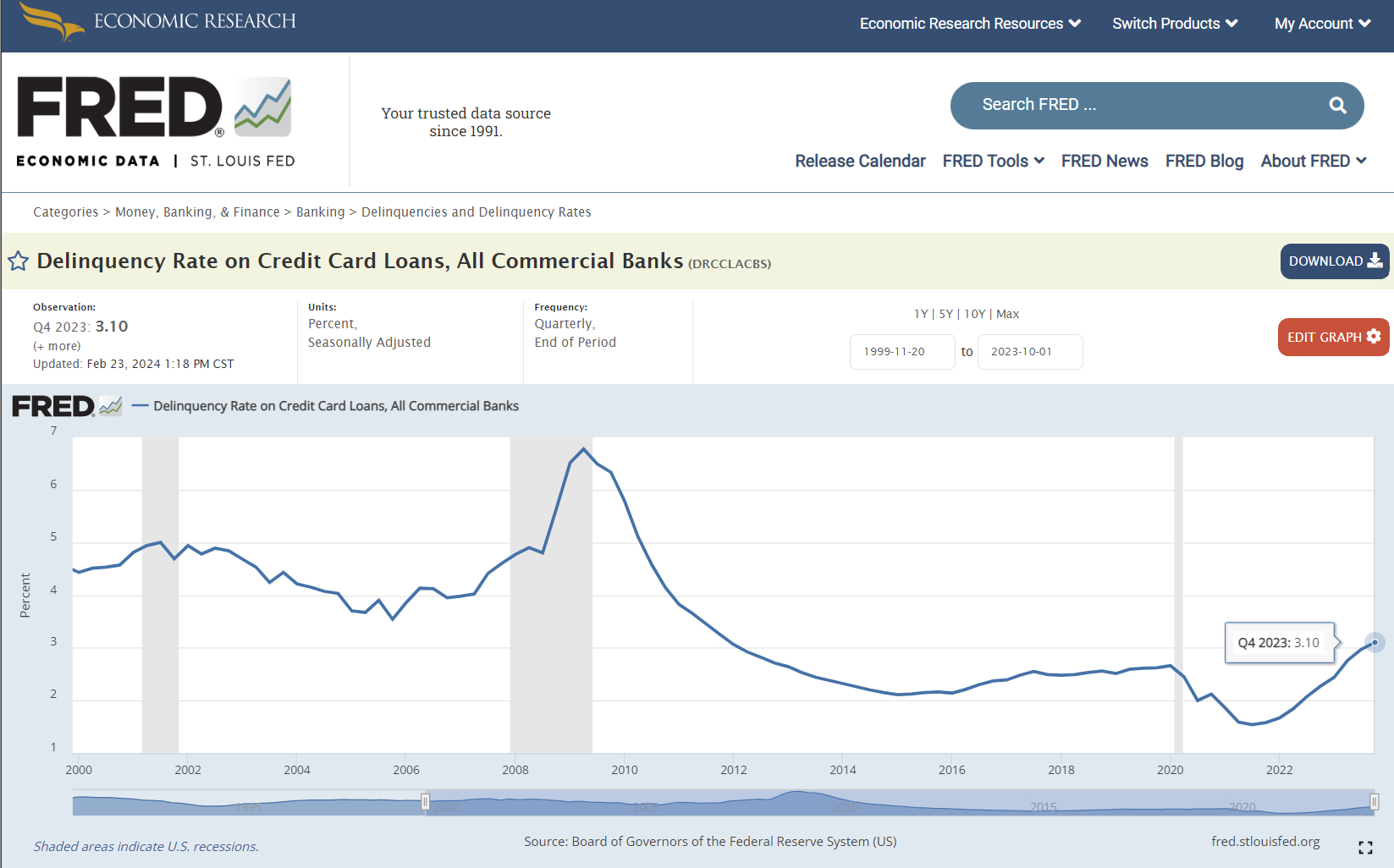Click the start date field 1999-11-20

(x=902, y=352)
